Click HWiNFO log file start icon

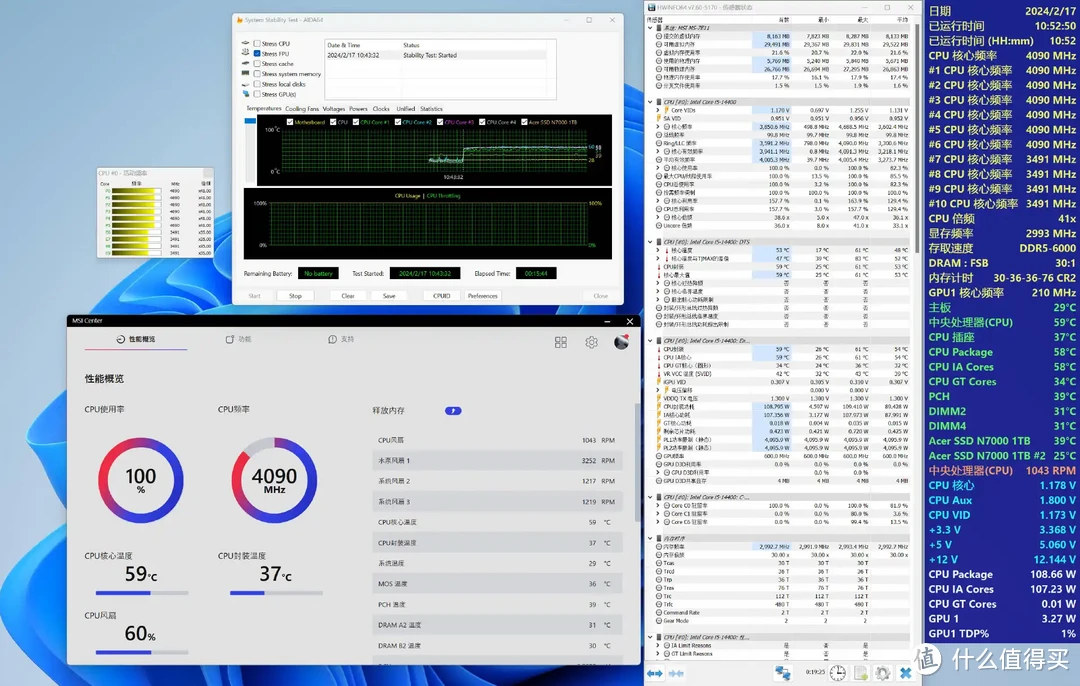[861, 673]
